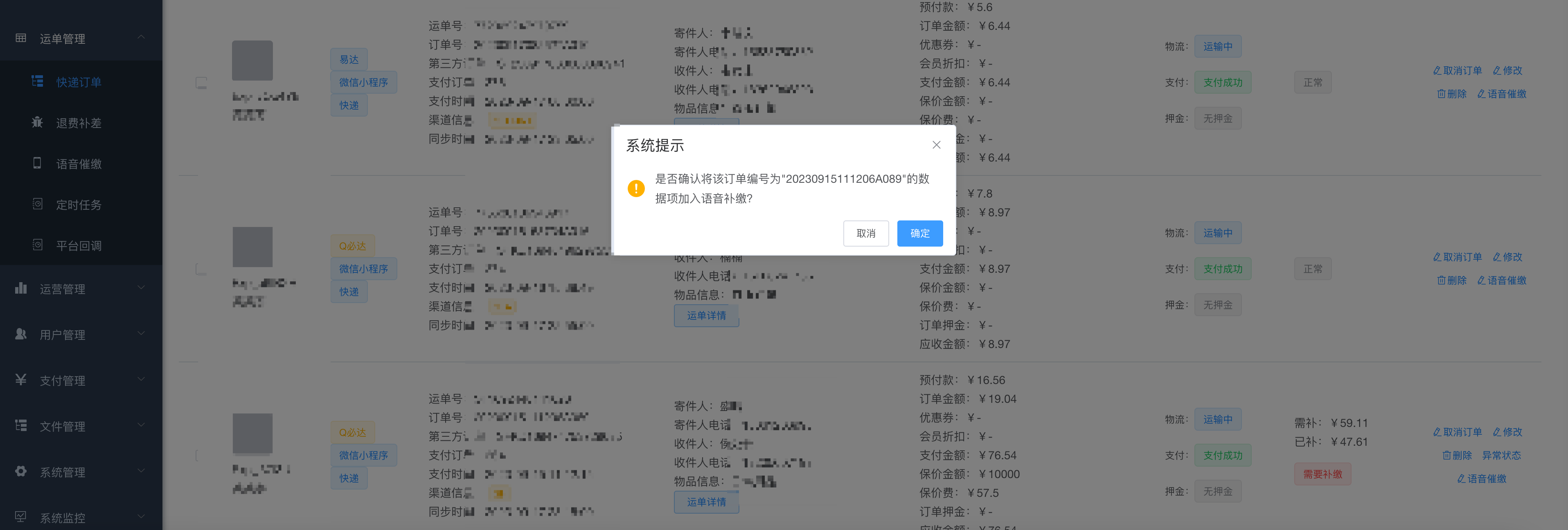Viewport: 1568px width, 530px height.
Task: Click 异常状态 on the ¥19.04 order
Action: pos(1501,455)
